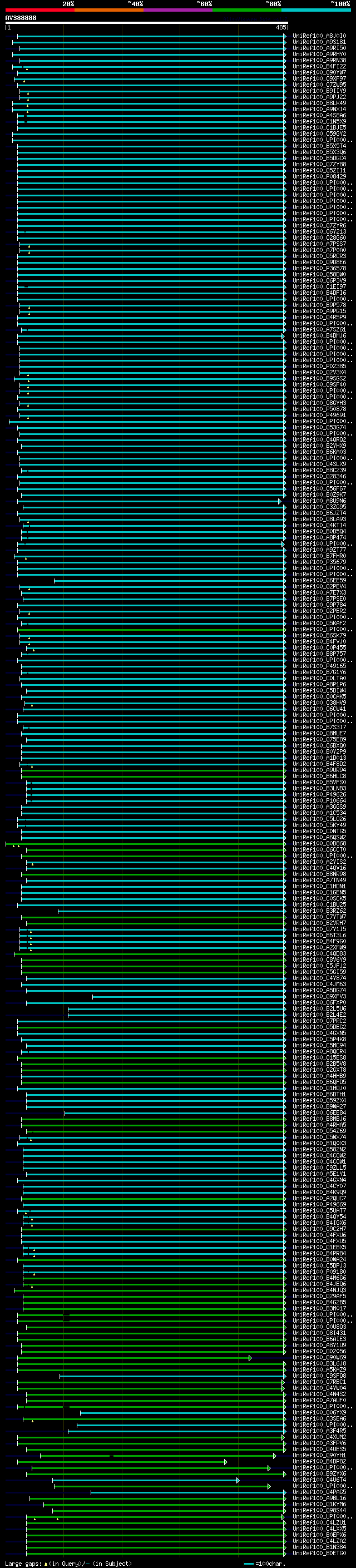This screenshot has height=1568, width=356.
Task: Click the alignment bar for UniRef100_B2L5U6
Action: point(176,1008)
